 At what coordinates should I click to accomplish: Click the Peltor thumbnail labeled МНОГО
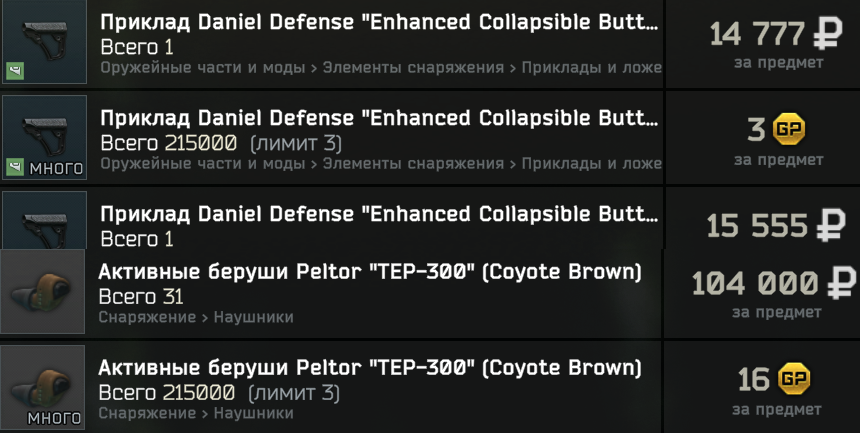(x=43, y=387)
